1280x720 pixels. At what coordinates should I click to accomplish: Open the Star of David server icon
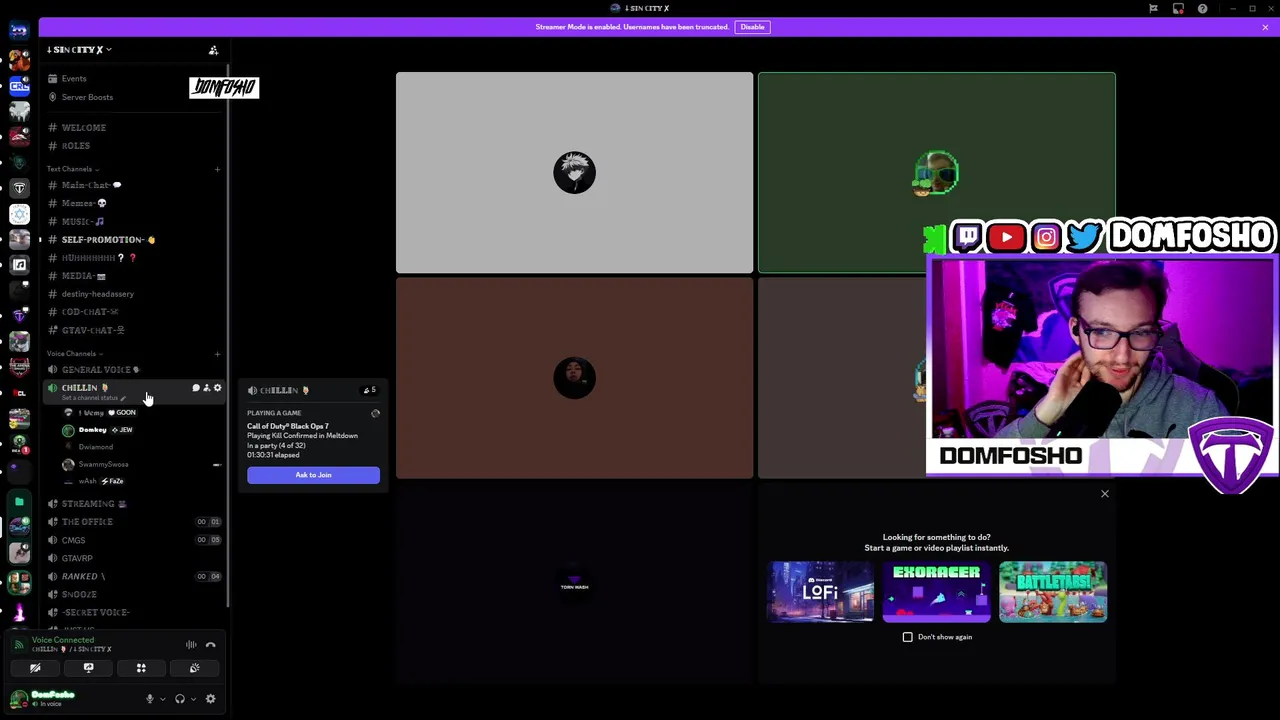pyautogui.click(x=19, y=213)
